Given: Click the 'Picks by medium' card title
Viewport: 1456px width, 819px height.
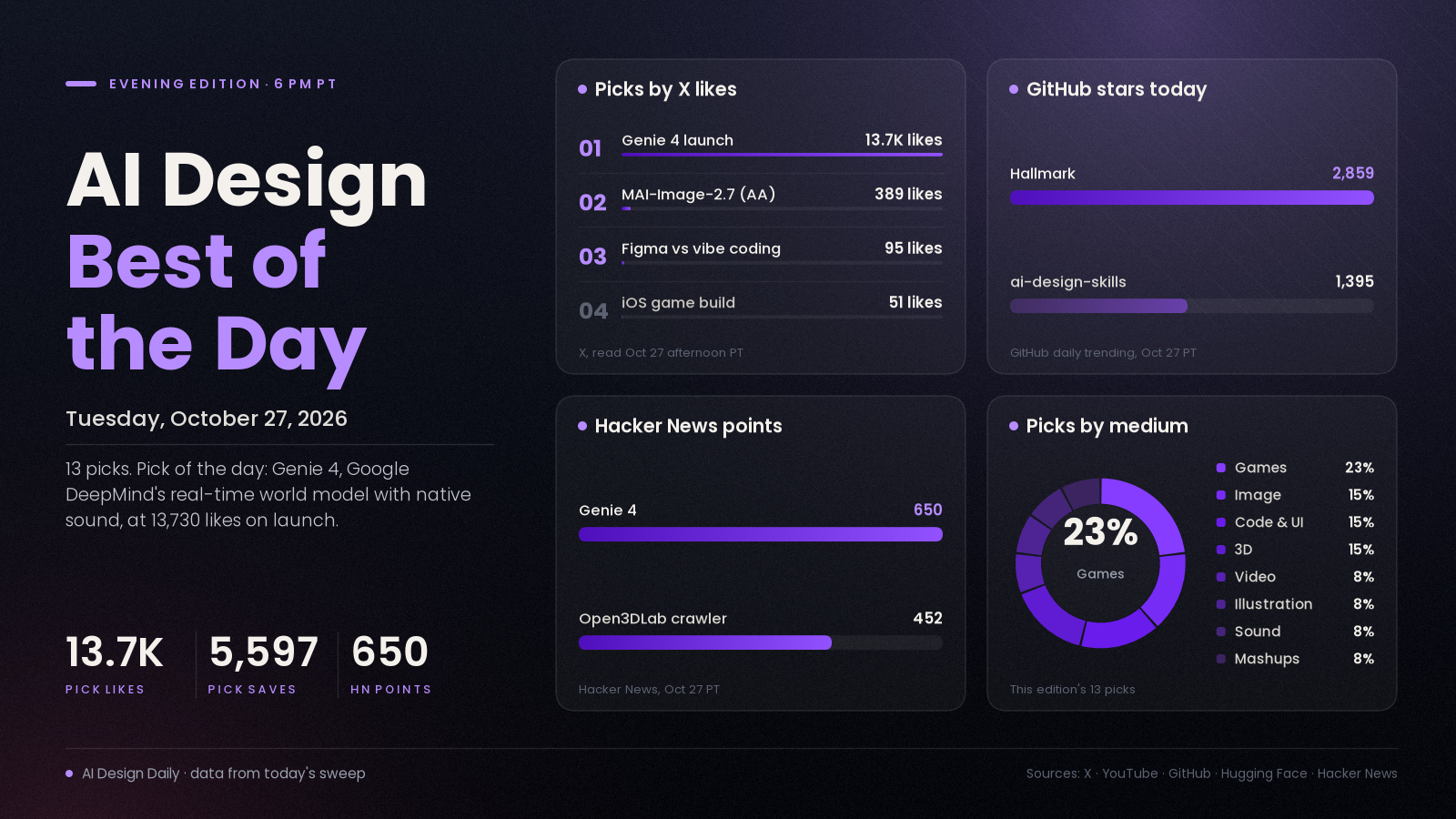Looking at the screenshot, I should click(1107, 426).
